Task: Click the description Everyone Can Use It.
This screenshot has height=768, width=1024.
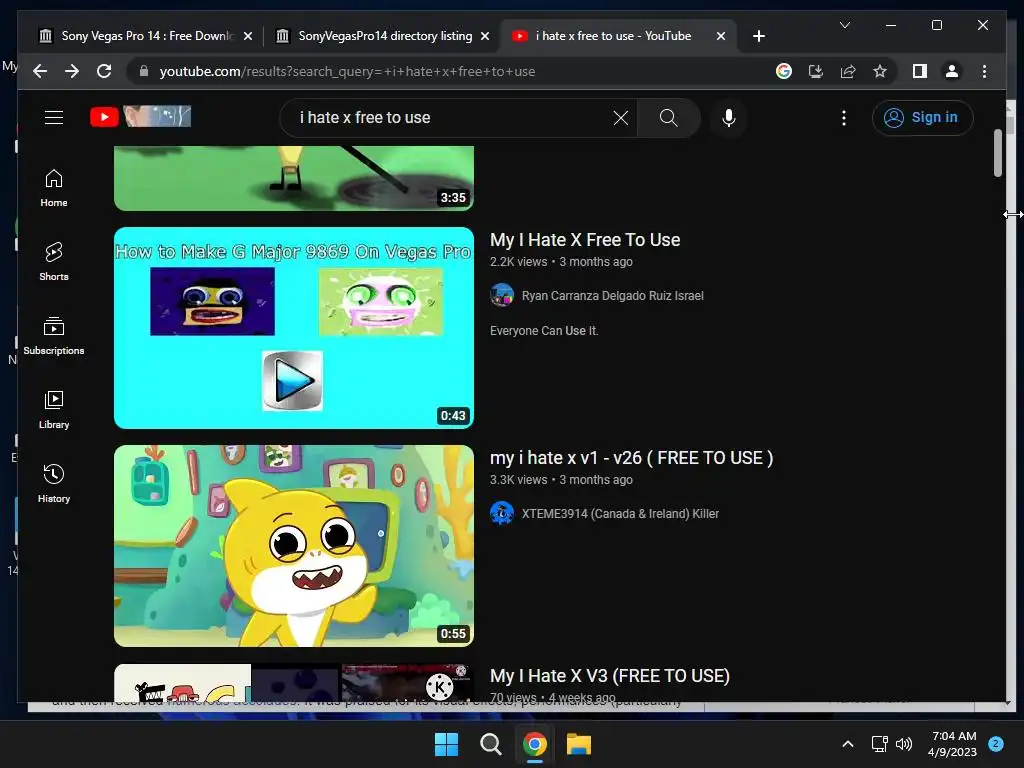Action: pos(544,331)
